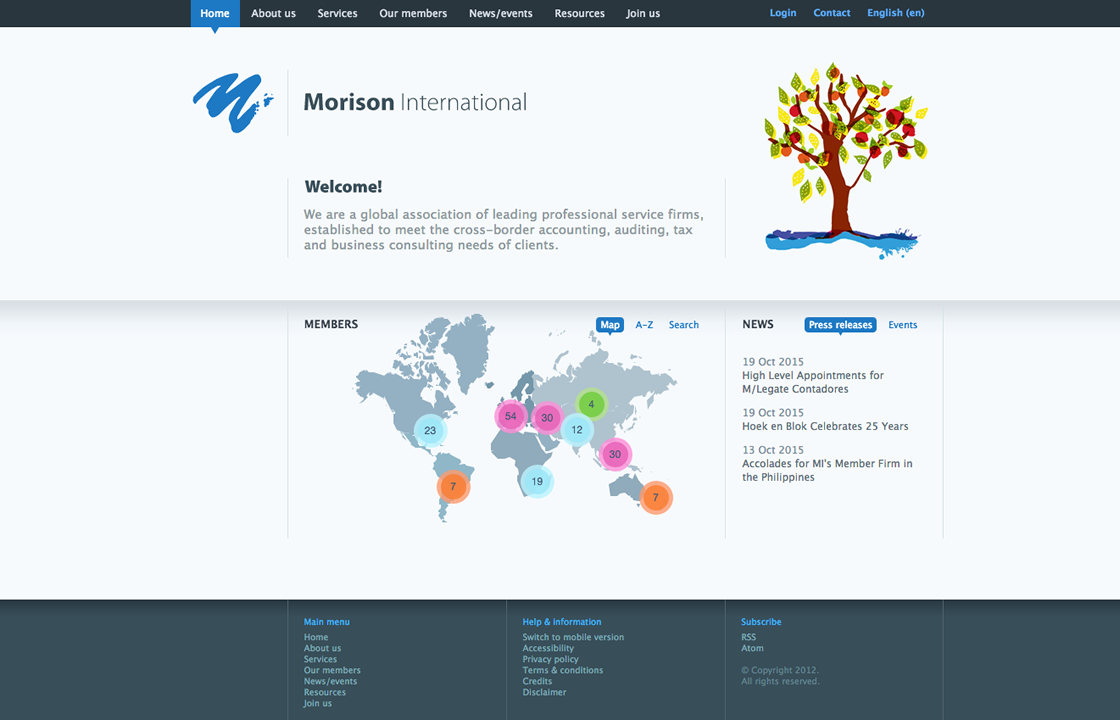Open the English (en) language selector
The width and height of the screenshot is (1120, 720).
tap(896, 13)
